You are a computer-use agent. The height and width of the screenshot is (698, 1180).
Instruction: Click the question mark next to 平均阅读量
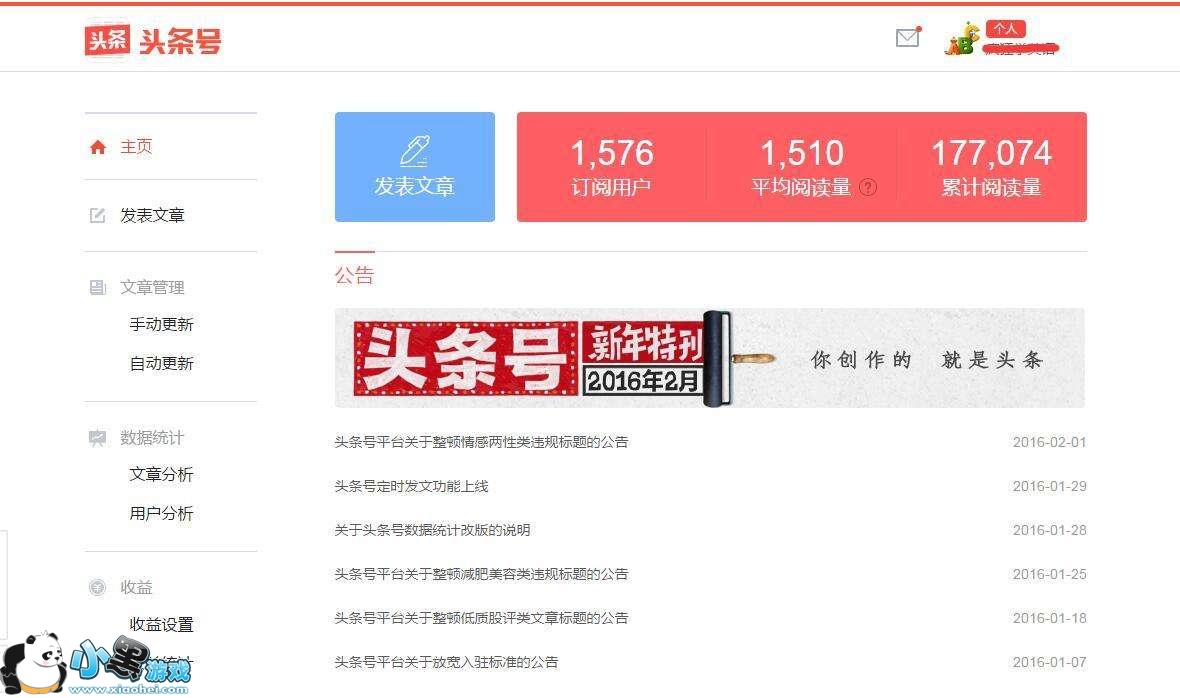(x=868, y=187)
